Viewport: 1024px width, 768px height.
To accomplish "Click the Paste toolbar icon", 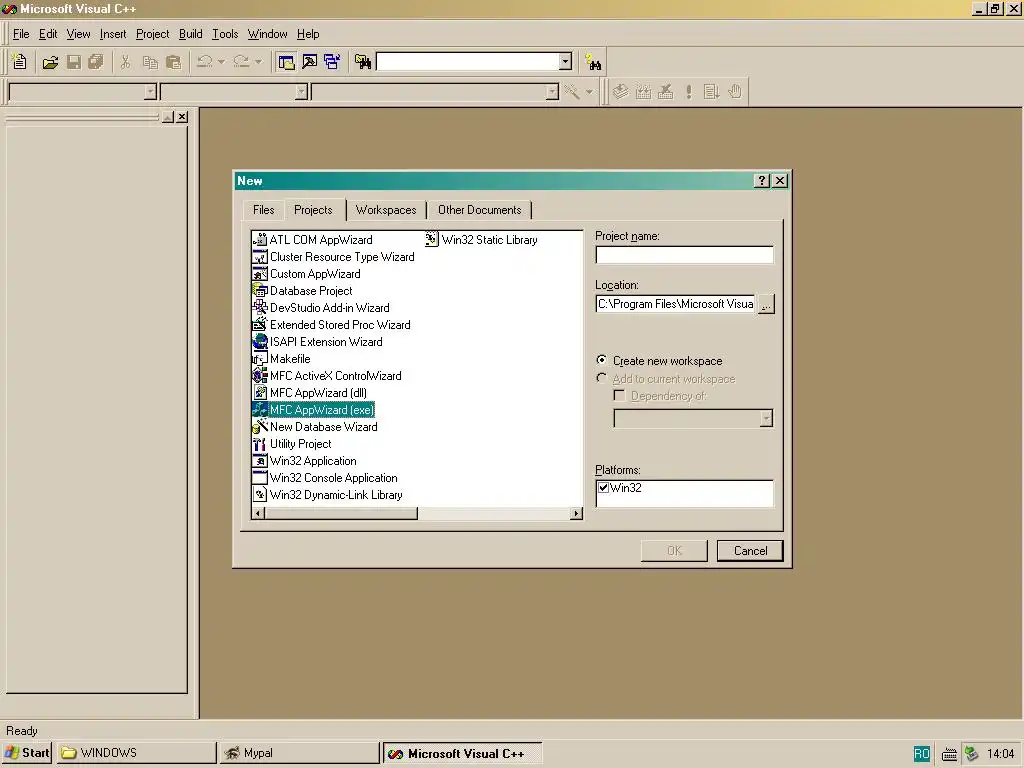I will pyautogui.click(x=173, y=62).
